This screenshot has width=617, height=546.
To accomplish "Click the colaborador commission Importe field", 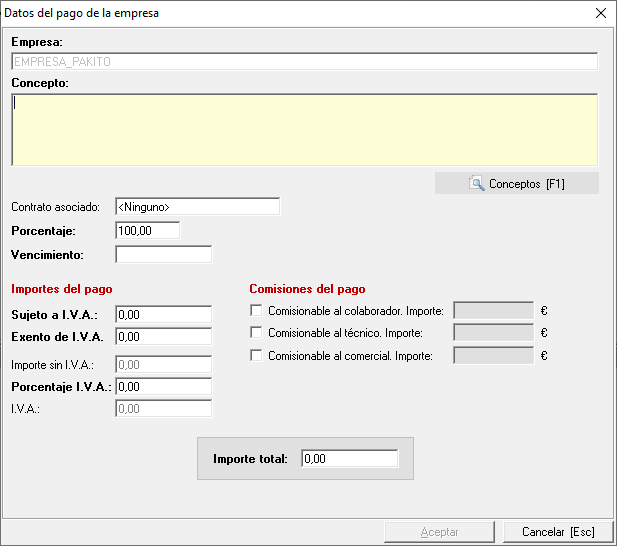I will [493, 311].
